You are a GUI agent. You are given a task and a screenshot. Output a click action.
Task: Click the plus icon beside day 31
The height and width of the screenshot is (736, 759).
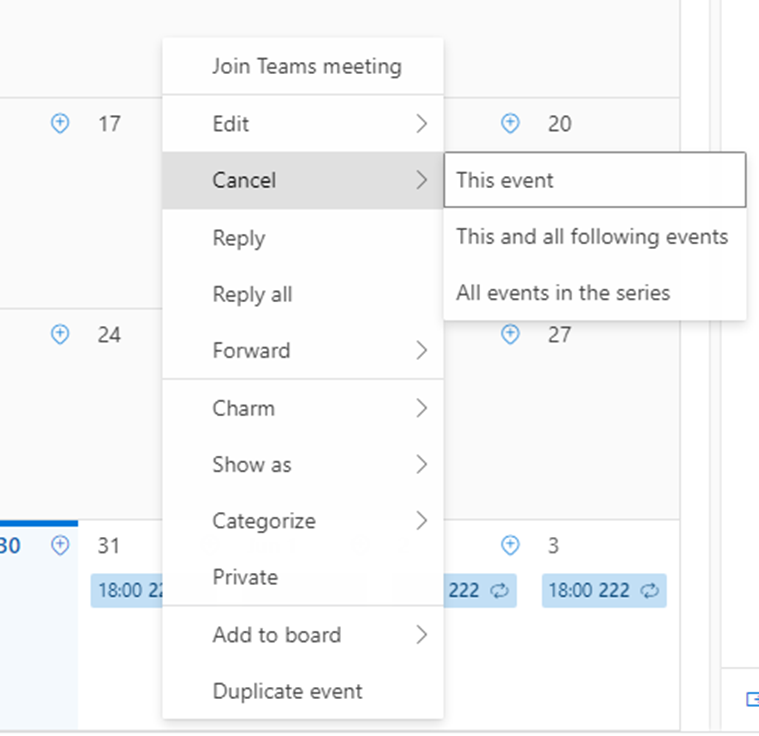pos(60,545)
